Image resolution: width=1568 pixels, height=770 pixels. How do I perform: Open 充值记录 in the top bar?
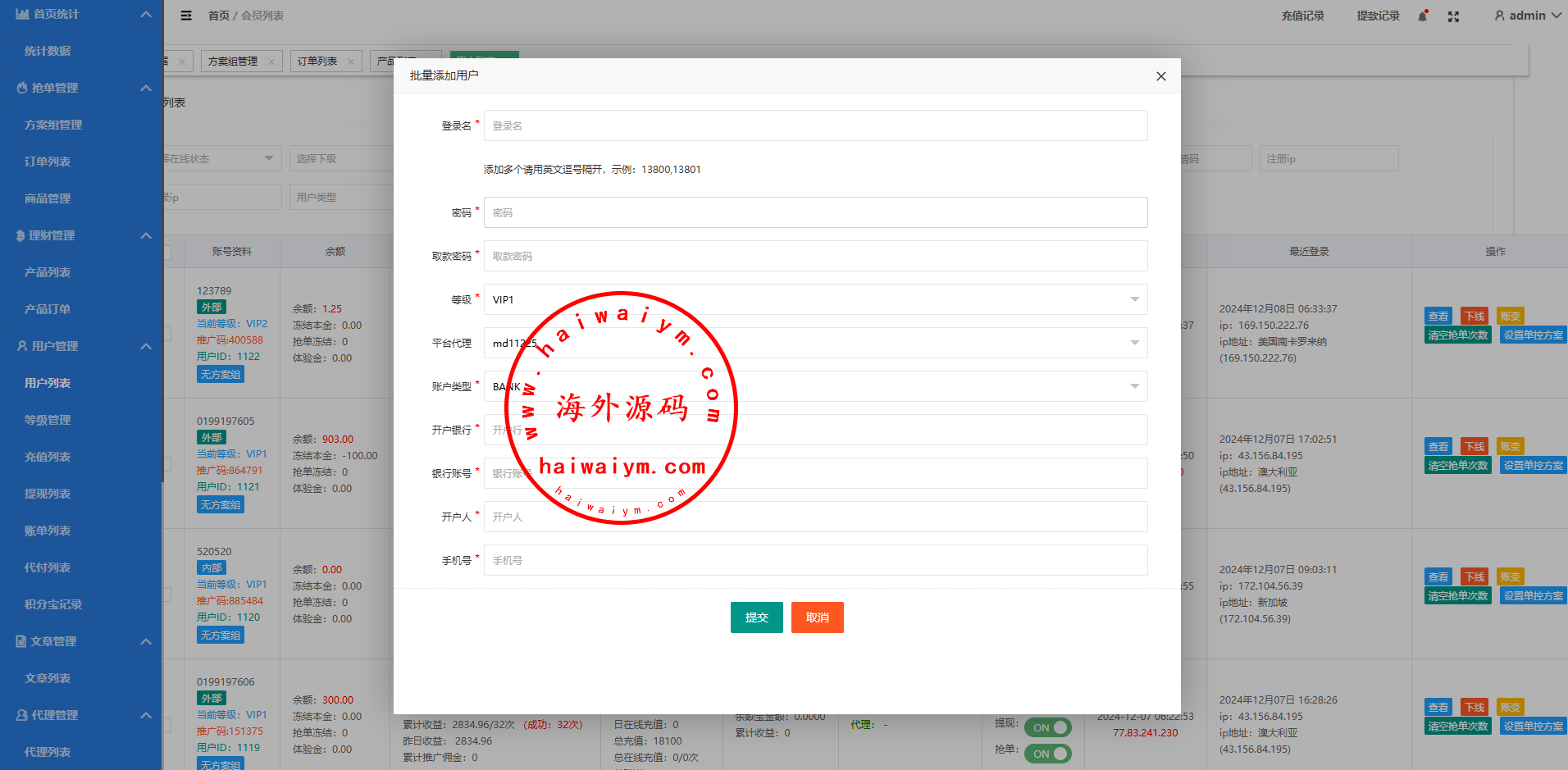[1302, 16]
